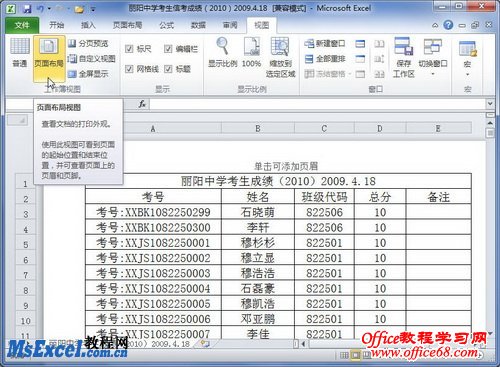The height and width of the screenshot is (367, 500).
Task: Click the Undo arrow in quick access toolbar
Action: click(40, 9)
